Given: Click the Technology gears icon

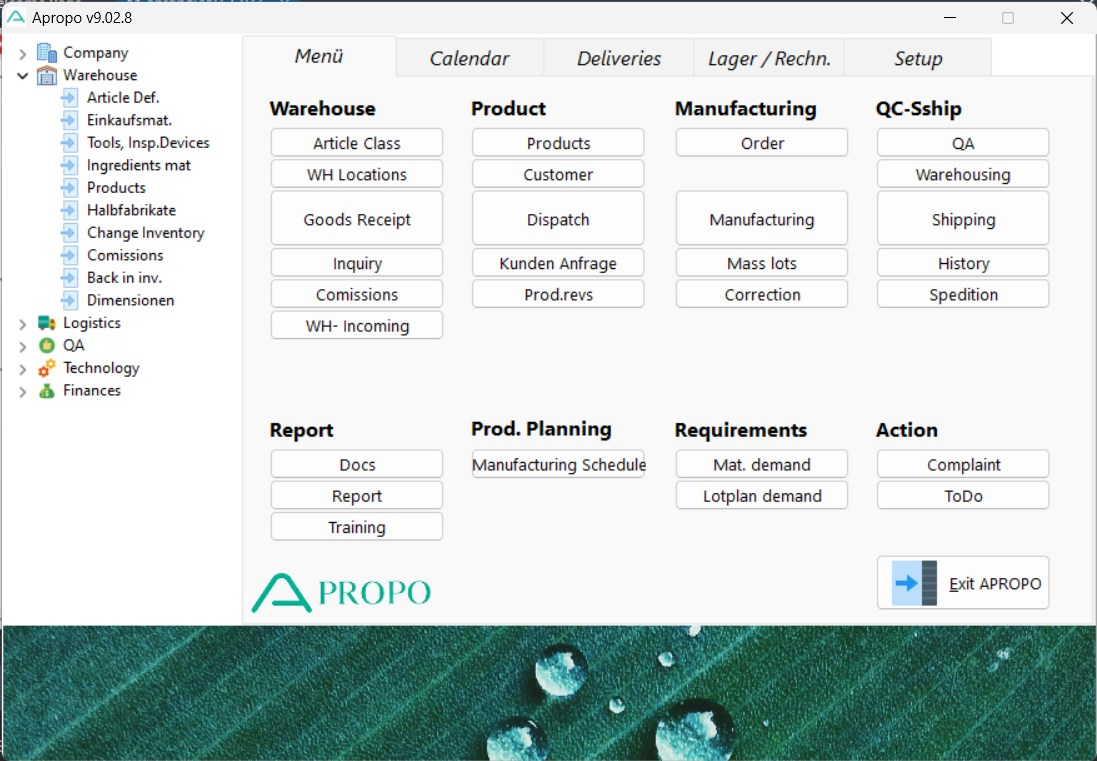Looking at the screenshot, I should click(x=47, y=368).
